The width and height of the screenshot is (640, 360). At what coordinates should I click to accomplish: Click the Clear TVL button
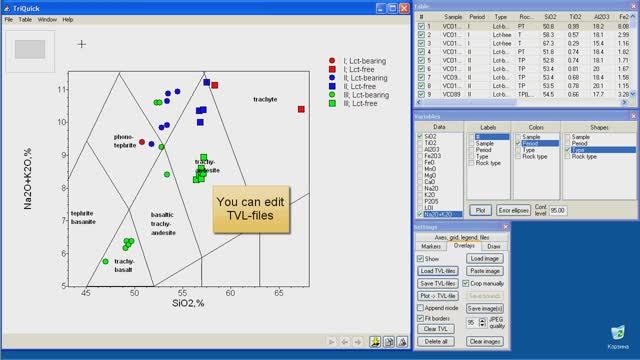click(x=436, y=329)
